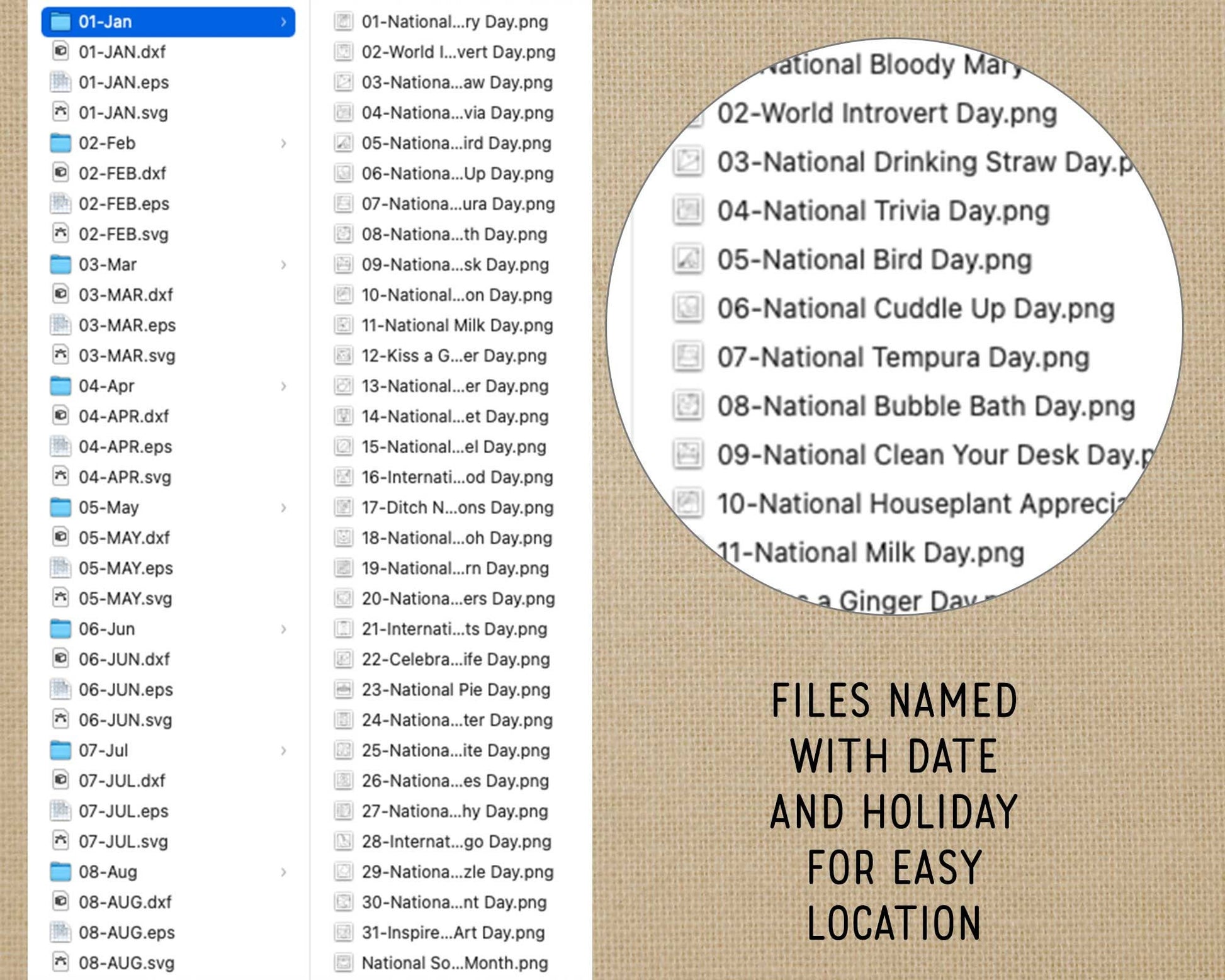Select icon of 23-National Pie Day.png

coord(343,689)
